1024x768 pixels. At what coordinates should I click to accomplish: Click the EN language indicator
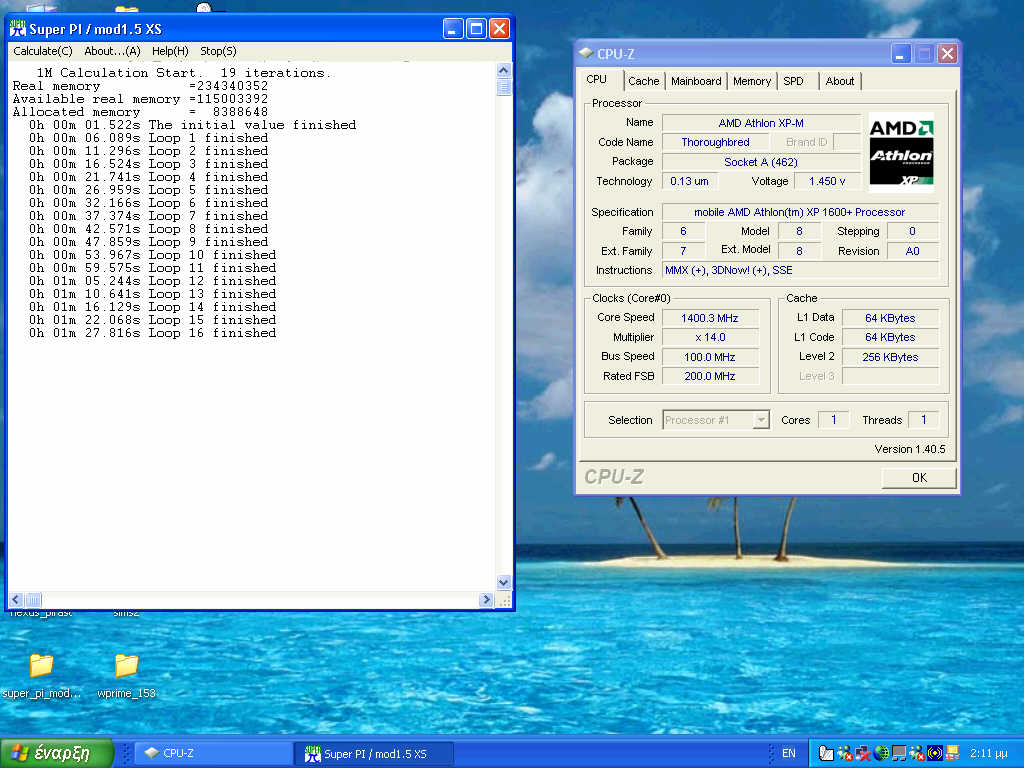coord(788,753)
